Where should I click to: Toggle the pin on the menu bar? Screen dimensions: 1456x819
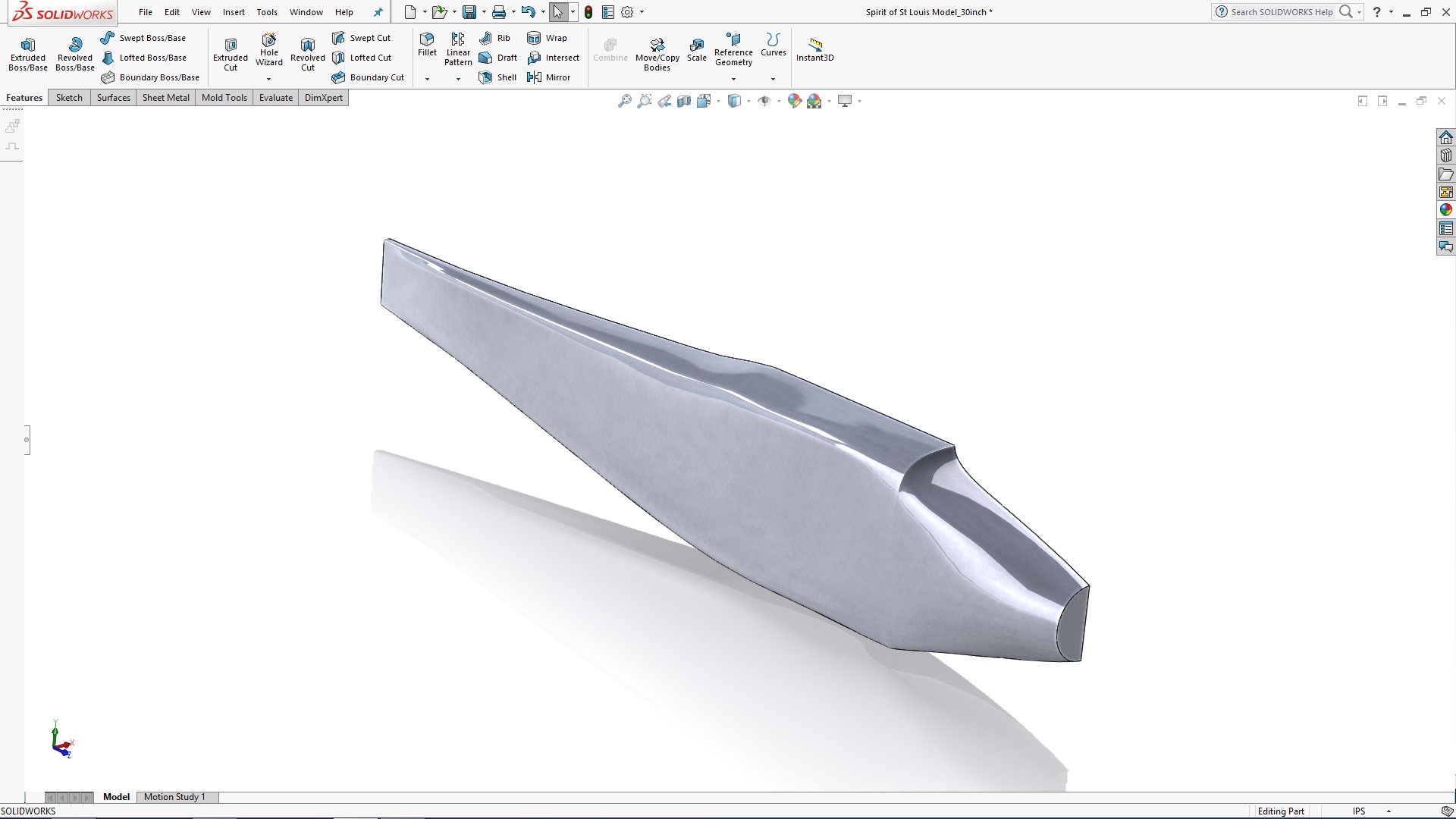click(378, 12)
